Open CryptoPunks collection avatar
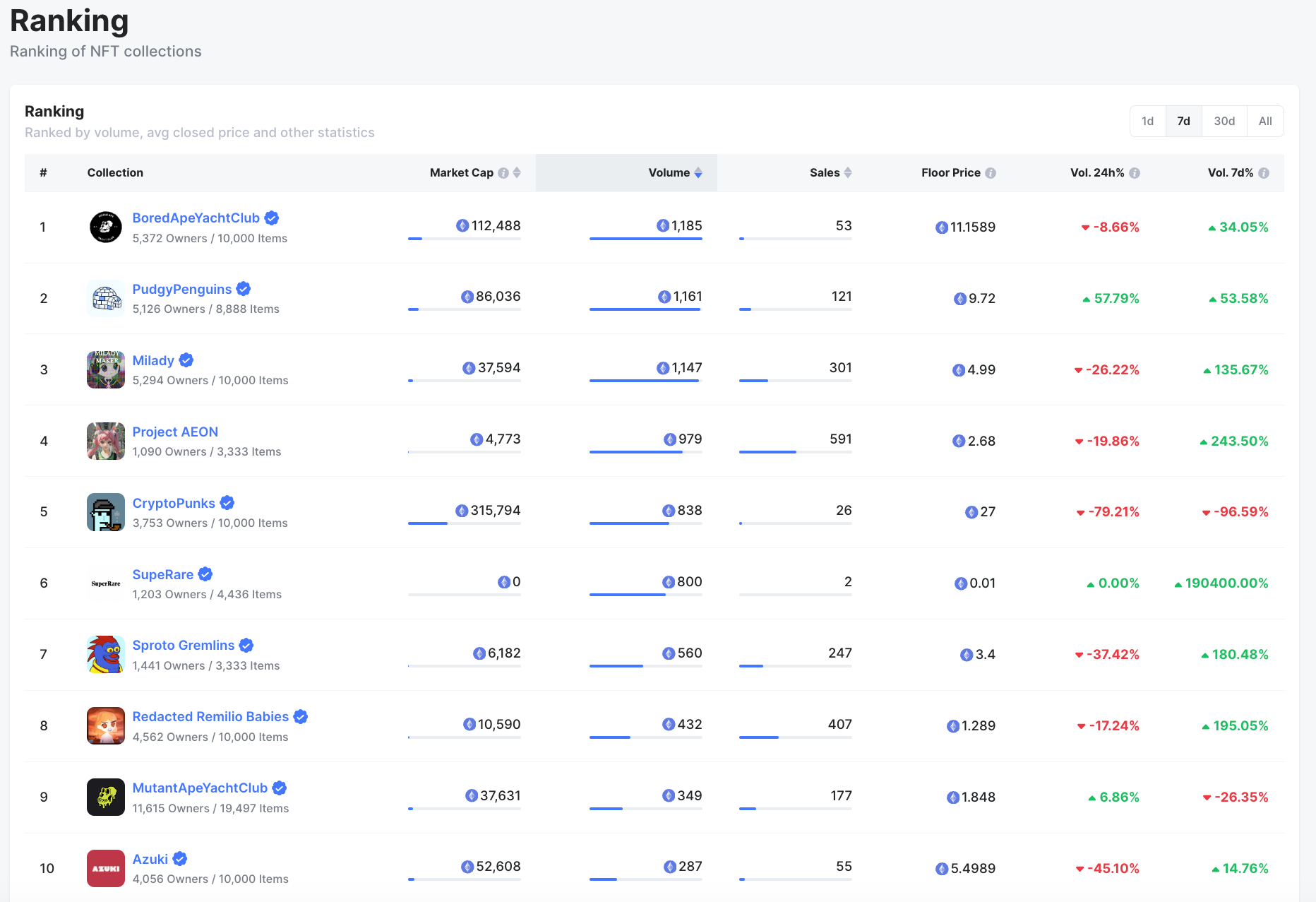The image size is (1316, 902). tap(106, 512)
